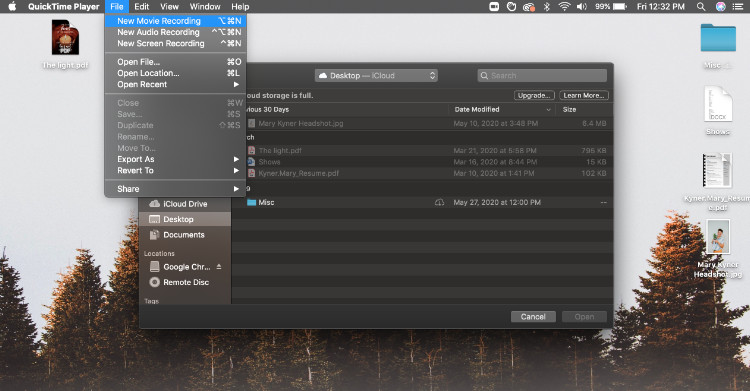750x391 pixels.
Task: Select Documents in the sidebar
Action: pyautogui.click(x=185, y=235)
